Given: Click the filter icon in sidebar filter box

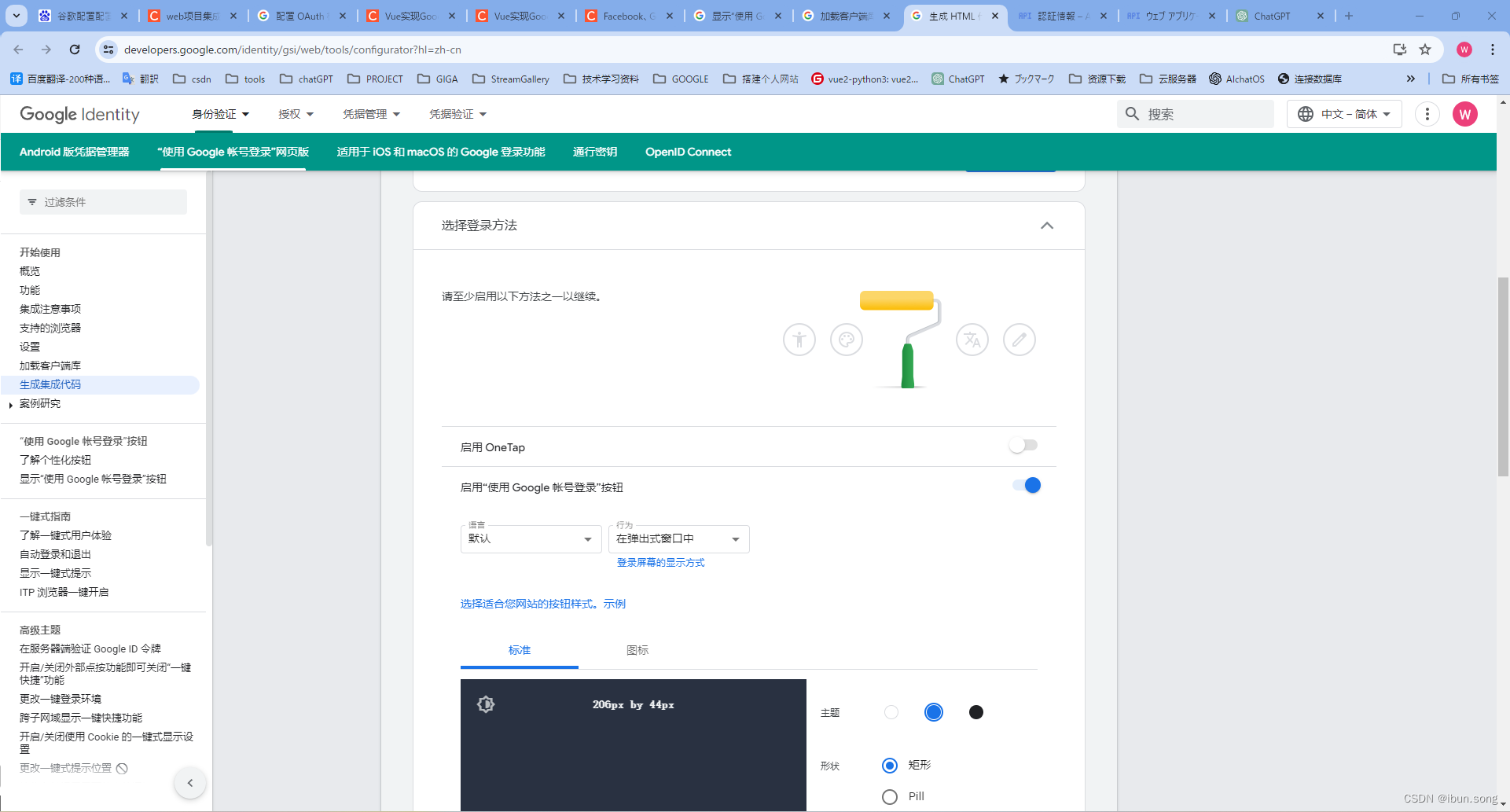Looking at the screenshot, I should point(32,202).
